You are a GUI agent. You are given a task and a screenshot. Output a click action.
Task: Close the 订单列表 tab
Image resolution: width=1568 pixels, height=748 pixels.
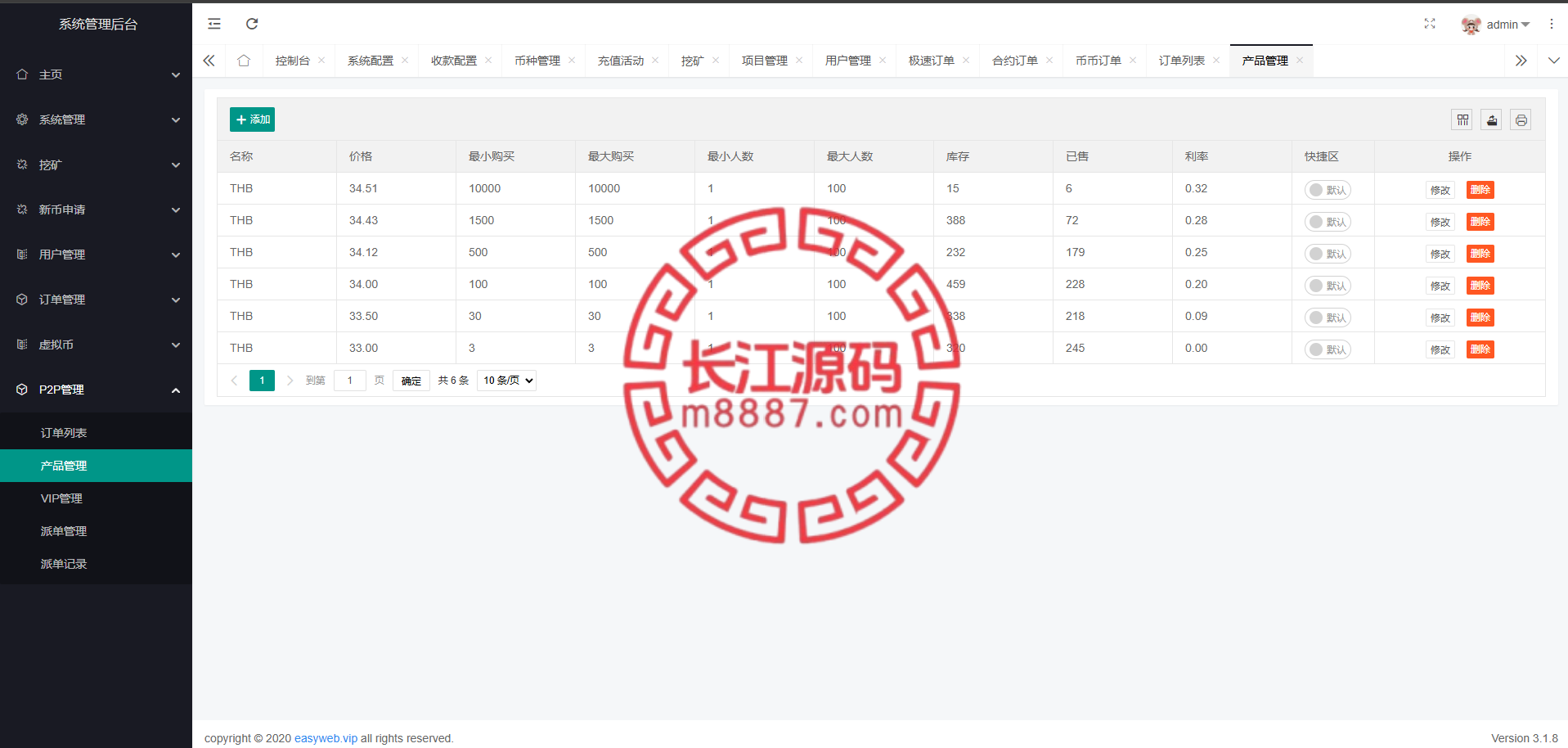pos(1216,61)
